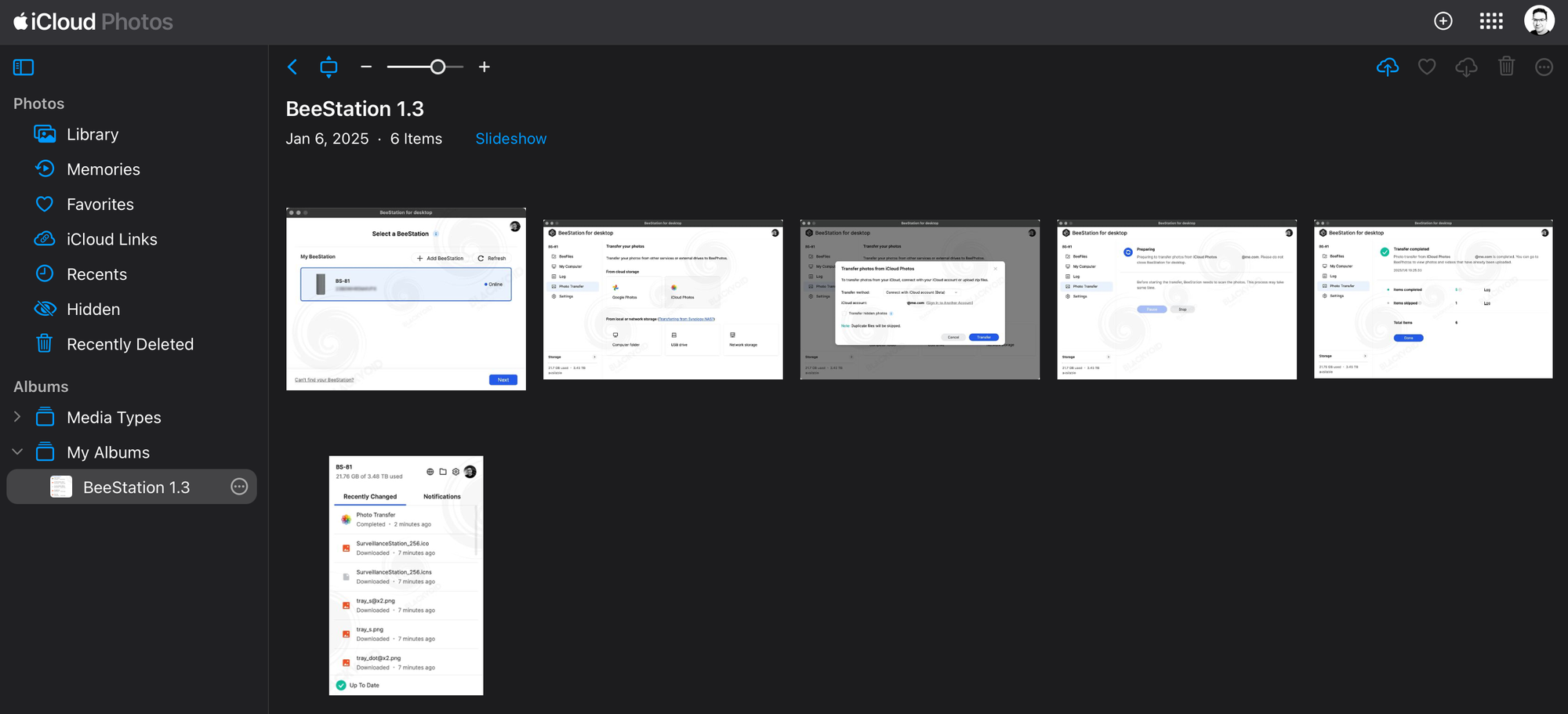Click the Recently Deleted trash icon
Screen dimensions: 1568x714
coord(45,343)
